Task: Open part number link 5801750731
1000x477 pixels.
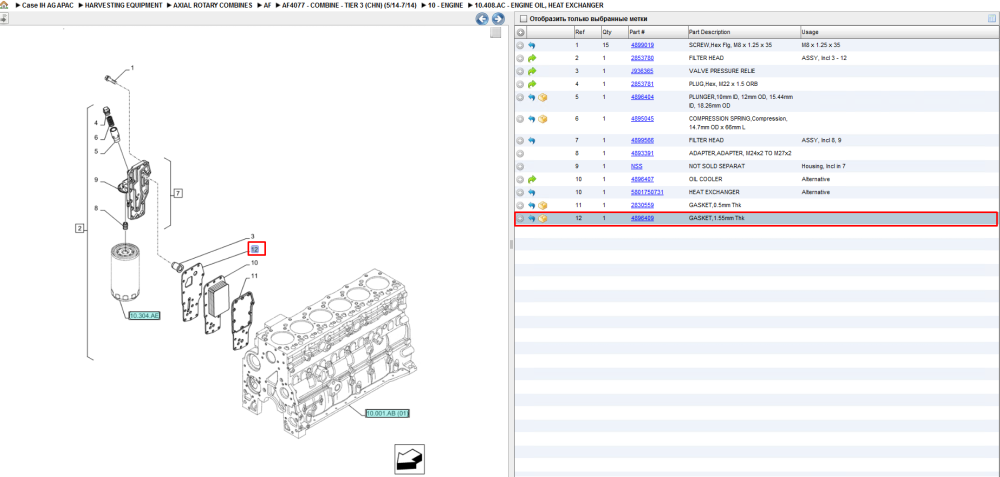Action: (647, 192)
